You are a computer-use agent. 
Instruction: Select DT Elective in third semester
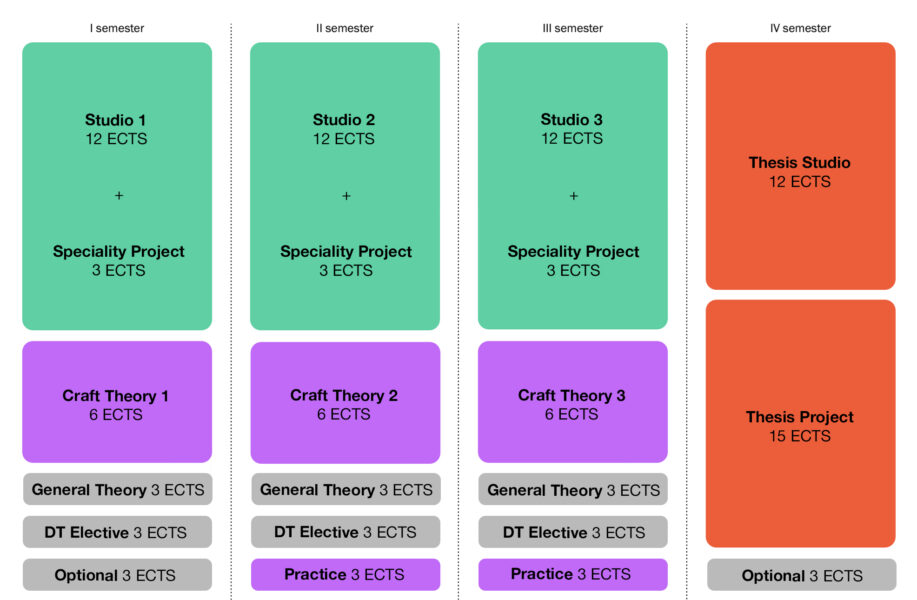(572, 532)
